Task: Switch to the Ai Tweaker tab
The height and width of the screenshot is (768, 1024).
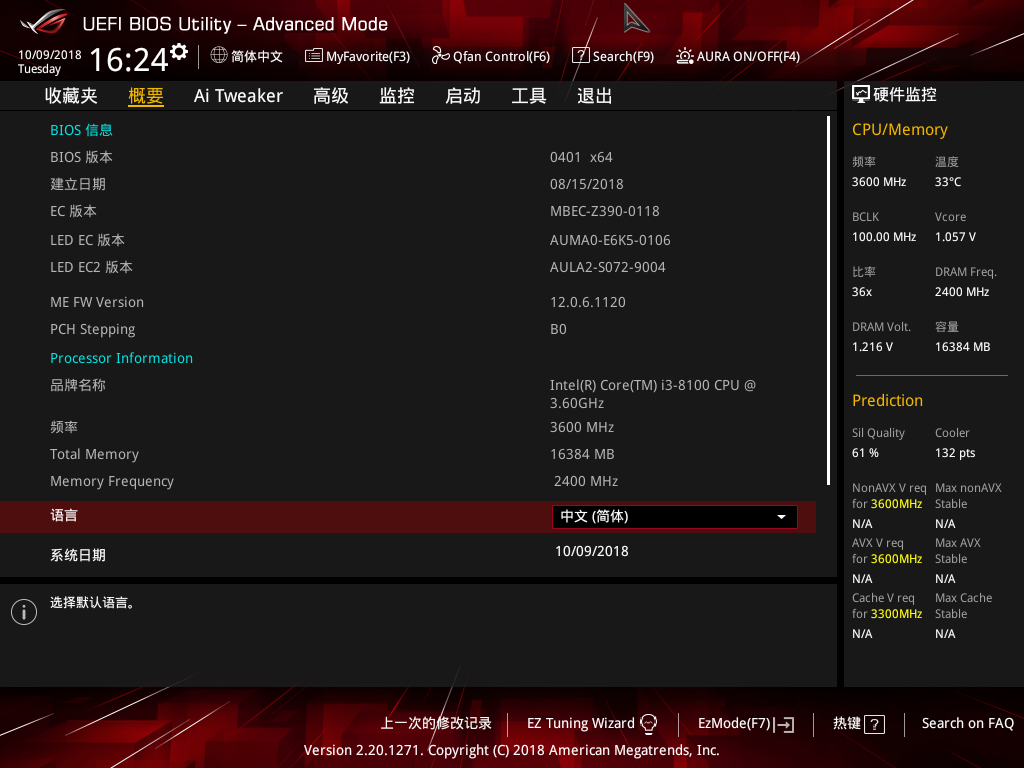Action: (x=238, y=95)
